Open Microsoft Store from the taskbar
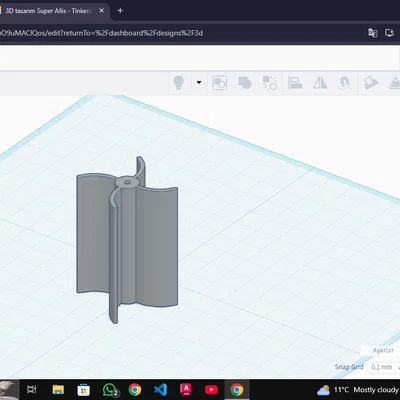This screenshot has width=400, height=400. point(83,389)
